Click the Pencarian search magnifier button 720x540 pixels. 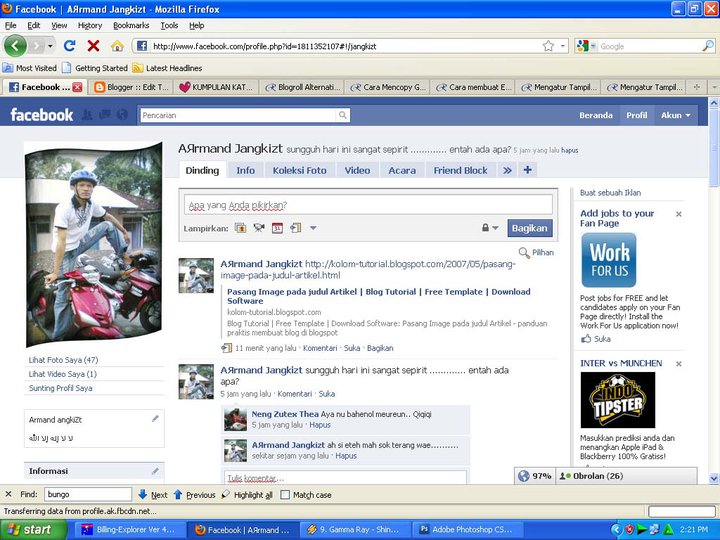coord(343,115)
